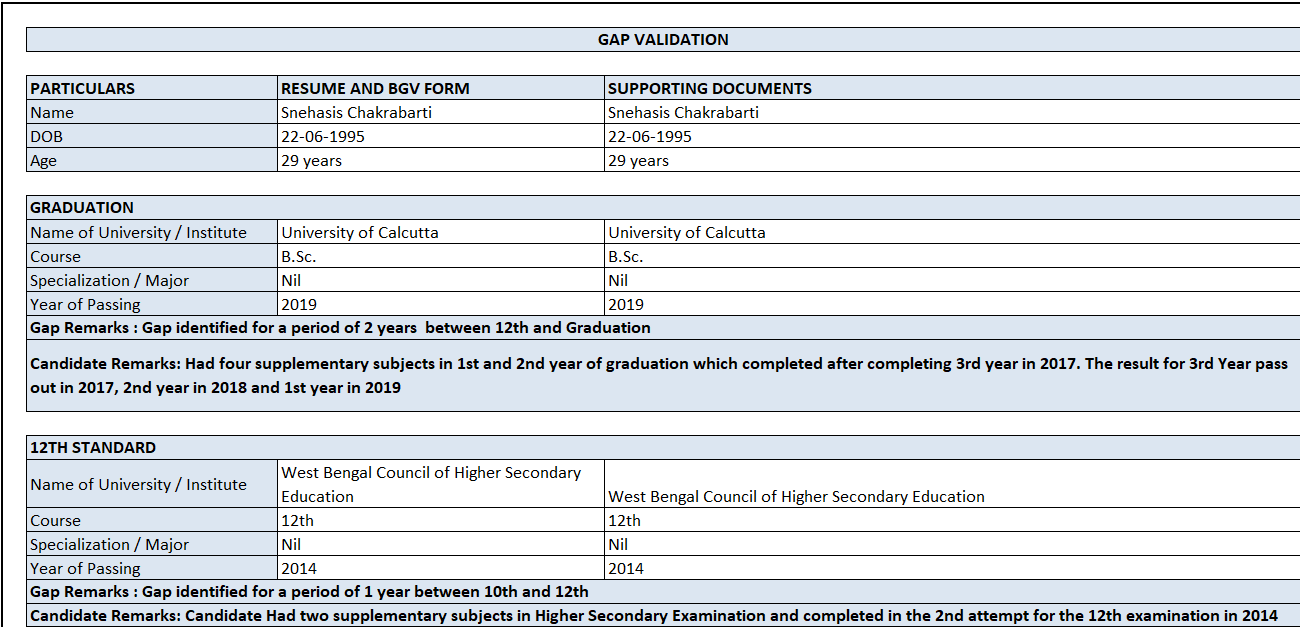This screenshot has height=627, width=1300.
Task: Click the 2014 passing year in resume column
Action: [299, 568]
